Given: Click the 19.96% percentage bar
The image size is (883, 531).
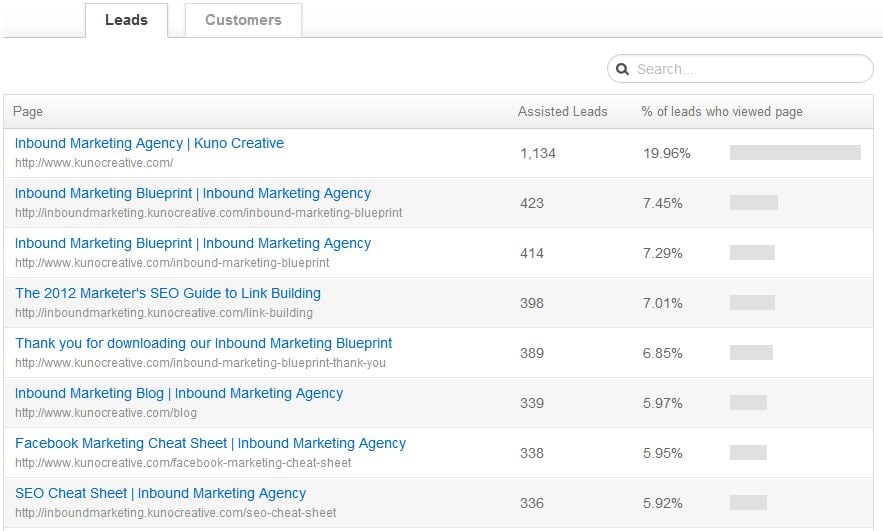Looking at the screenshot, I should pos(795,153).
